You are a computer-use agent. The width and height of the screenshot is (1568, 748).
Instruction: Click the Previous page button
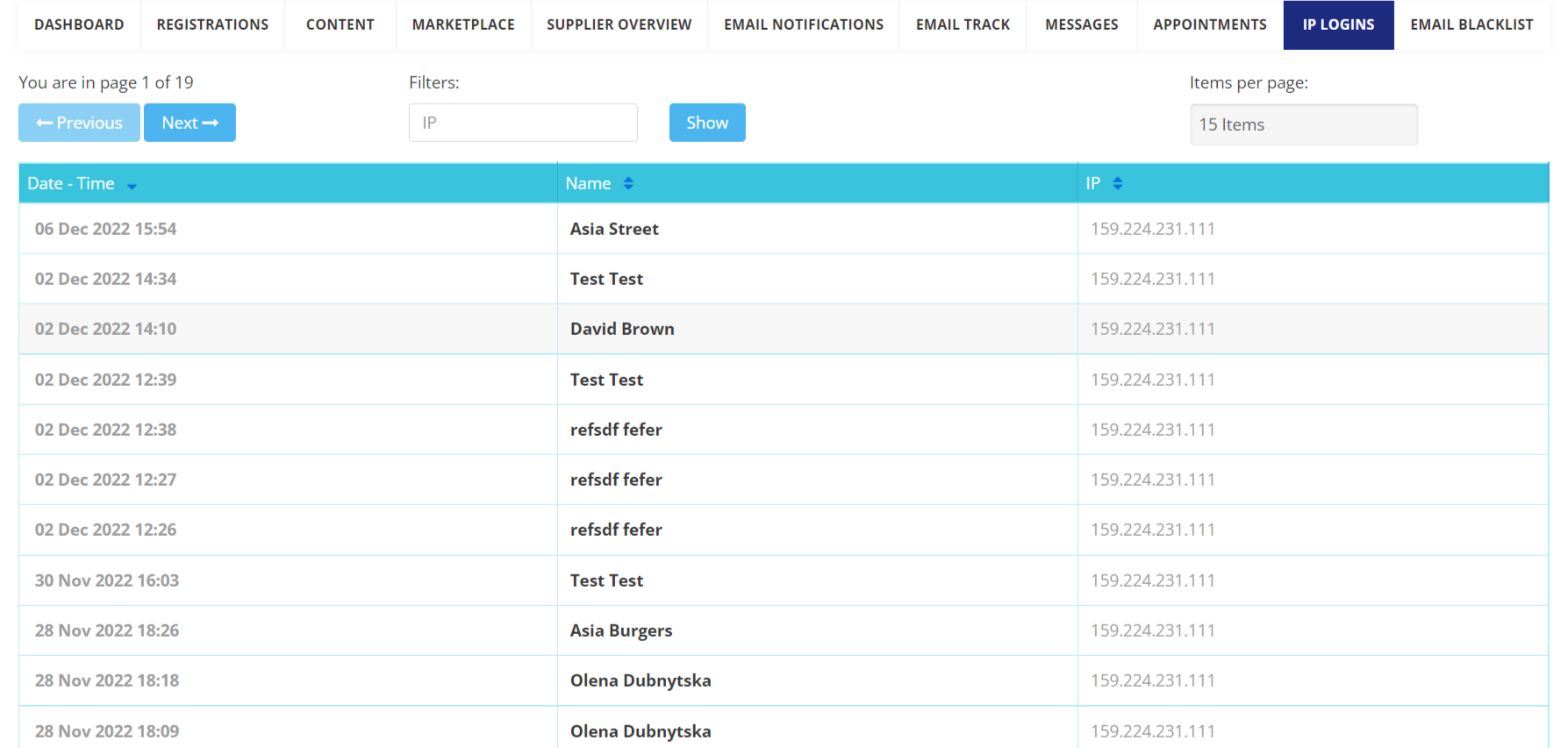pos(79,123)
